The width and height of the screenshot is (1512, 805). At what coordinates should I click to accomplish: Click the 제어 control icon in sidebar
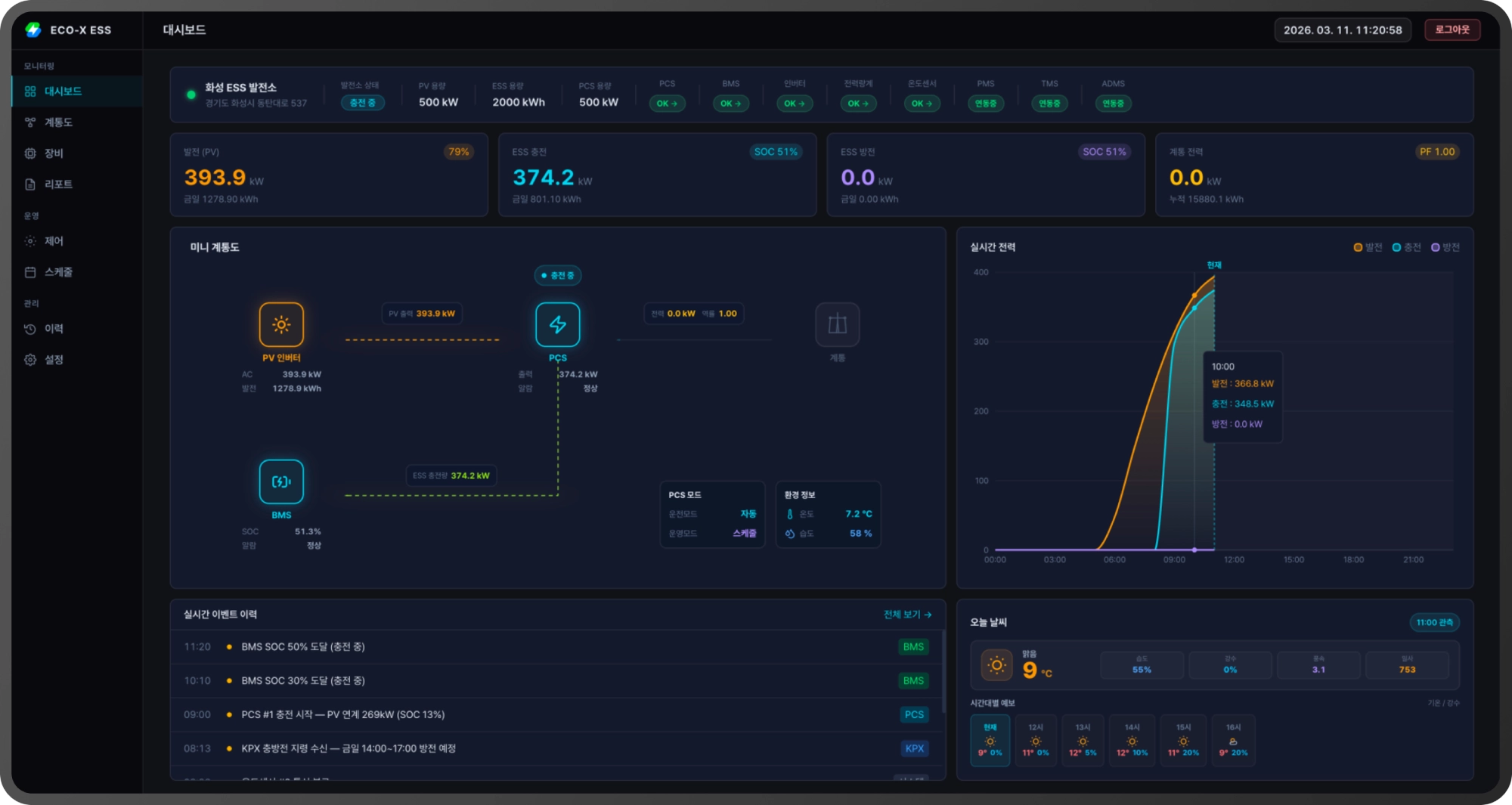(30, 241)
